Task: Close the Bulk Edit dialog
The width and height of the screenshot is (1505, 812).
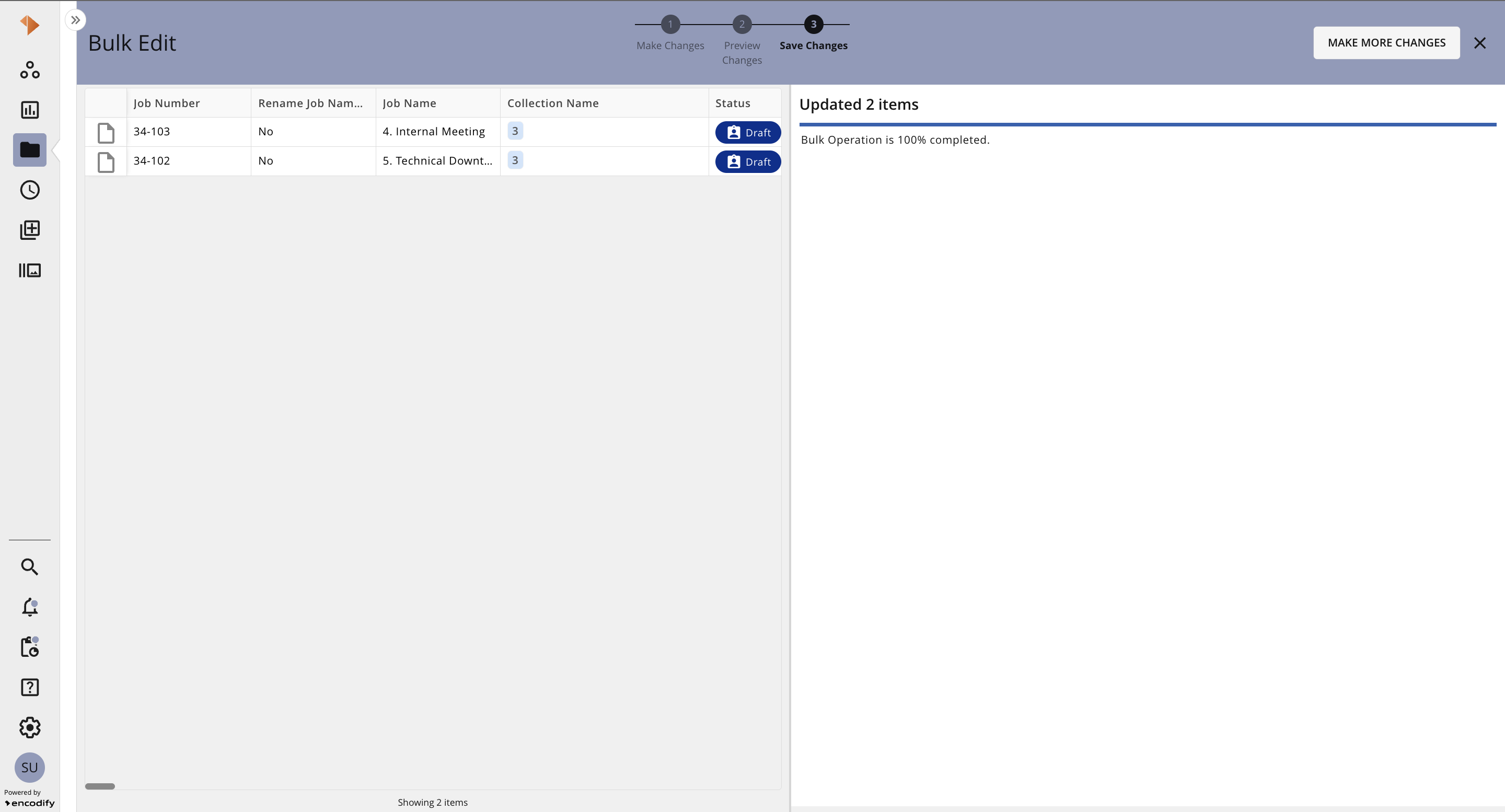Action: (x=1479, y=43)
